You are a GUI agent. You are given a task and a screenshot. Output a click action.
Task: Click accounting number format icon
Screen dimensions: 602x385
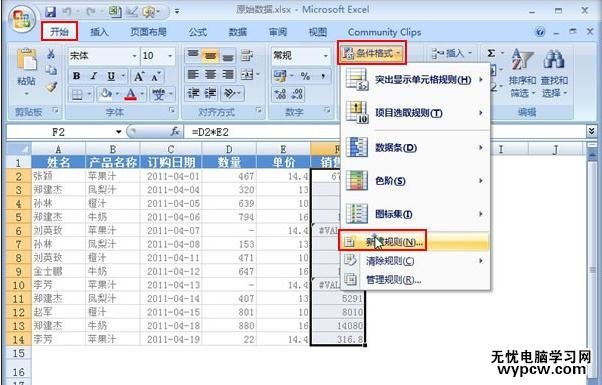(x=280, y=76)
